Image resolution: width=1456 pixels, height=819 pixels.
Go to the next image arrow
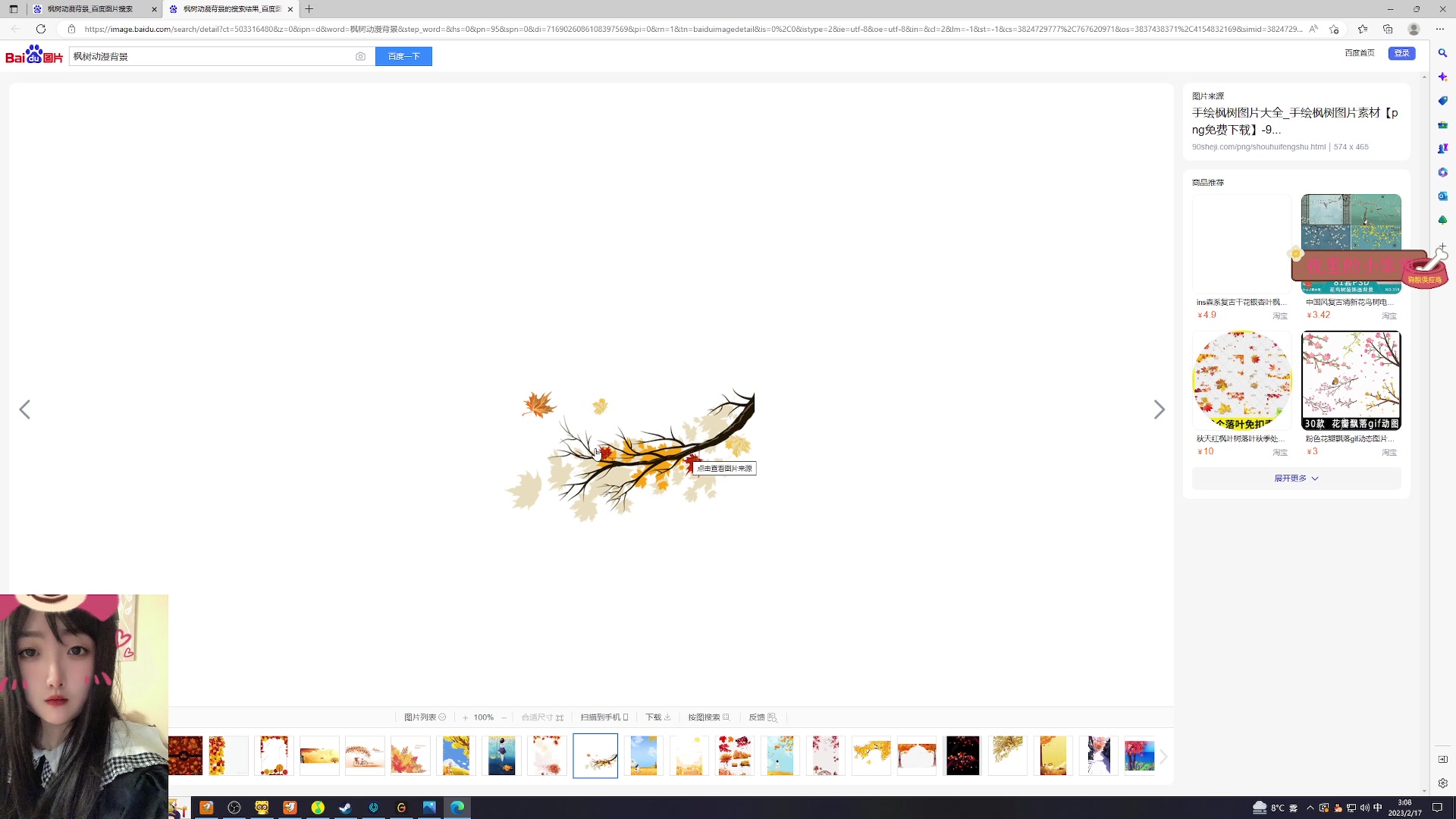[1159, 409]
